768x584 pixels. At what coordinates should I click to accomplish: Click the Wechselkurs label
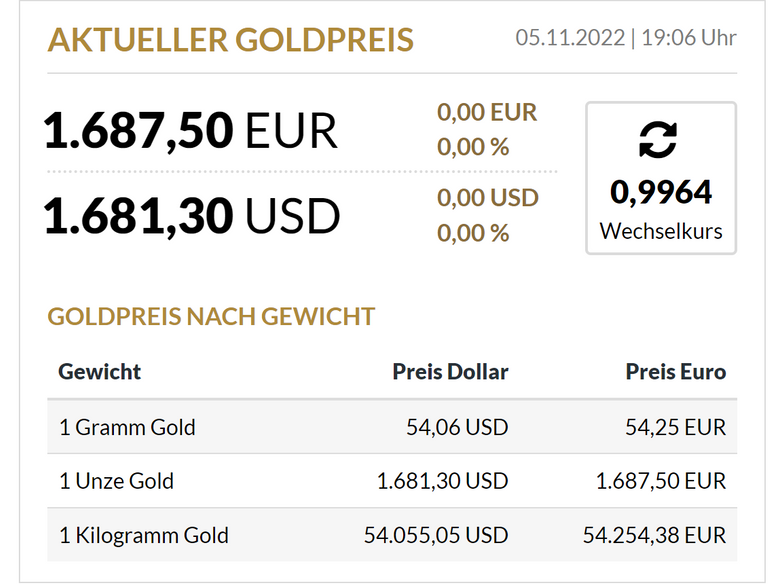(661, 231)
